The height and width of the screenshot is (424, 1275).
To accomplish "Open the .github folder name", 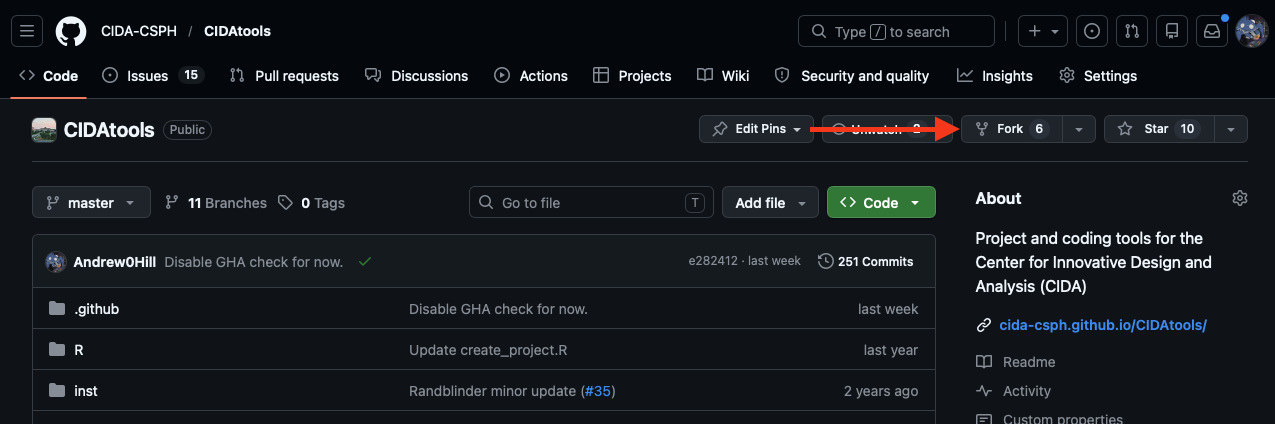I will 97,309.
